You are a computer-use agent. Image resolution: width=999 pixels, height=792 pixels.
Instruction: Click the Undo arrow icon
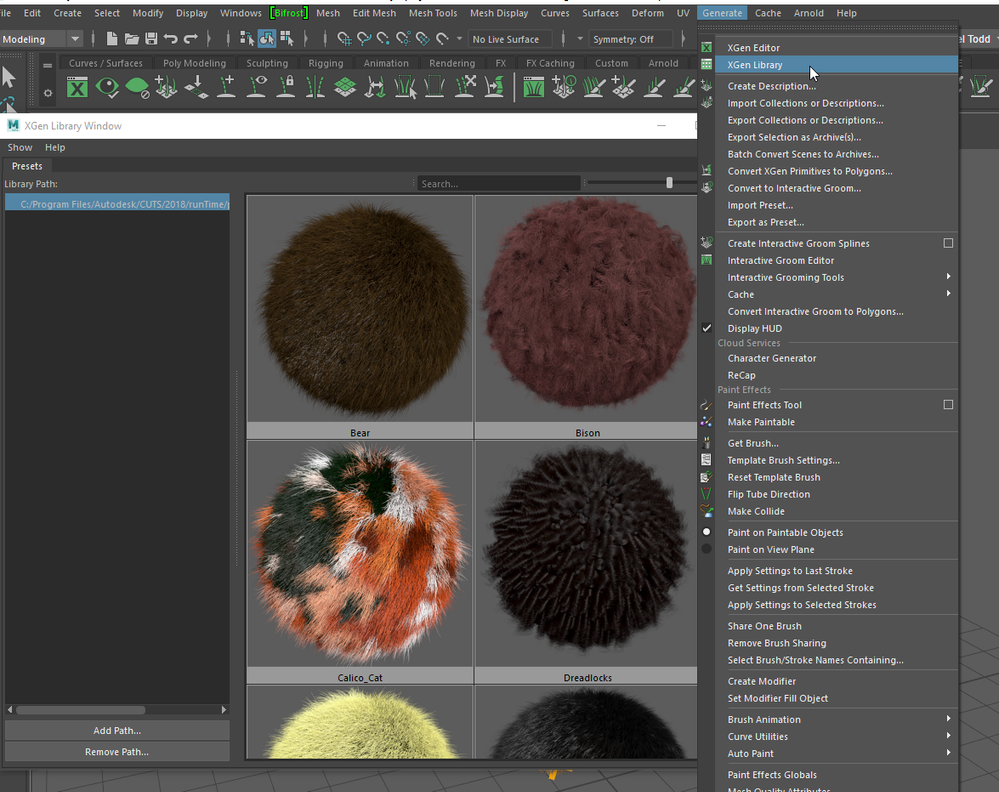point(170,39)
